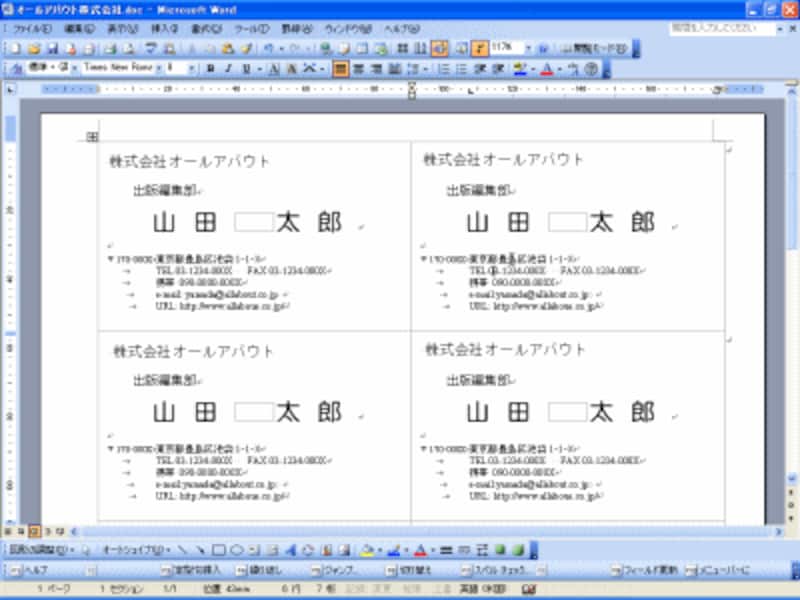The height and width of the screenshot is (600, 800).
Task: Click the Paste clipboard icon
Action: pos(228,48)
